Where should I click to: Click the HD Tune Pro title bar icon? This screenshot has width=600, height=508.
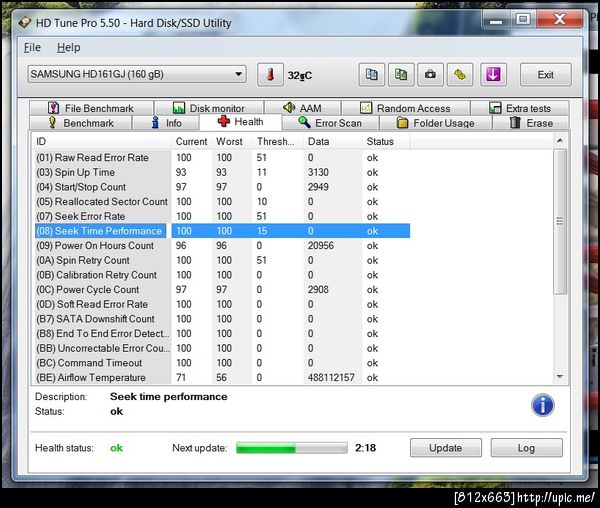(25, 23)
